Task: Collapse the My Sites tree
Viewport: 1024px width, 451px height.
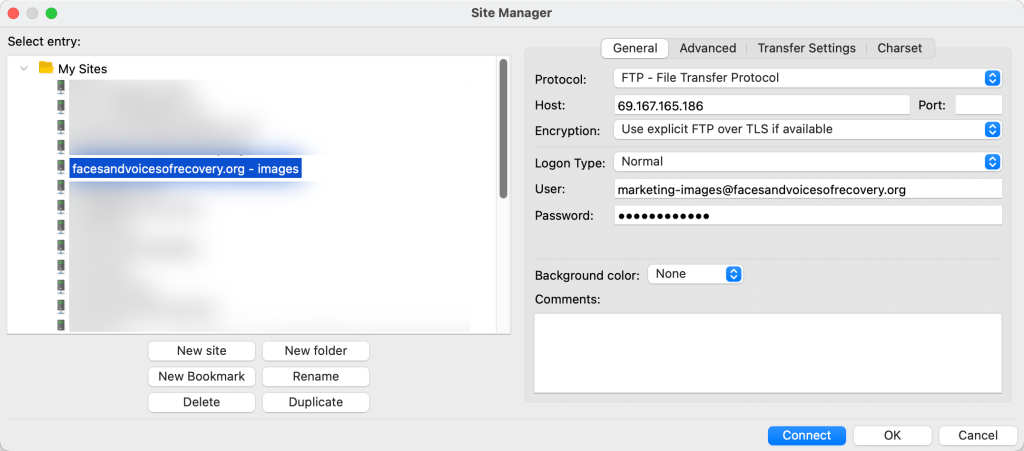Action: point(24,69)
